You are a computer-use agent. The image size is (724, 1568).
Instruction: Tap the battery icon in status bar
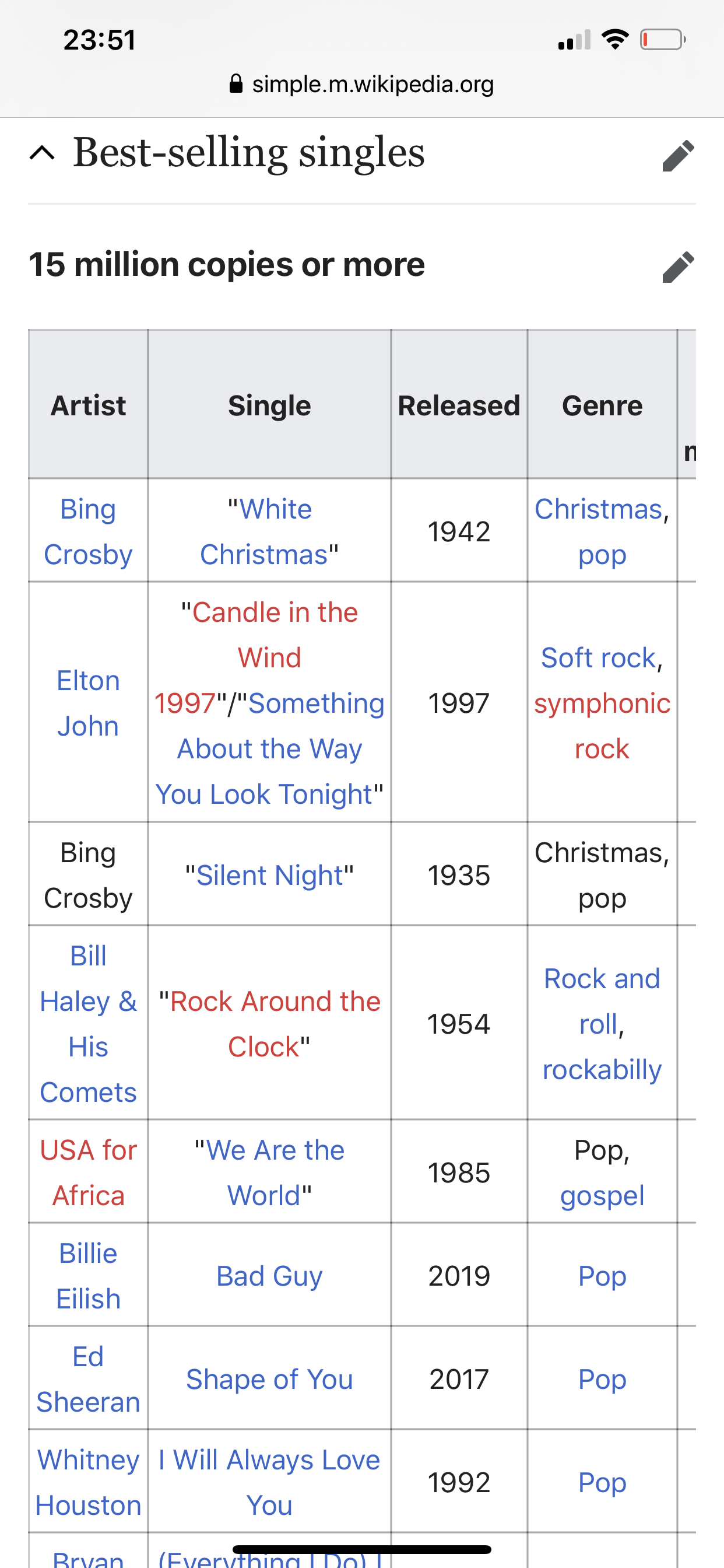click(x=663, y=40)
